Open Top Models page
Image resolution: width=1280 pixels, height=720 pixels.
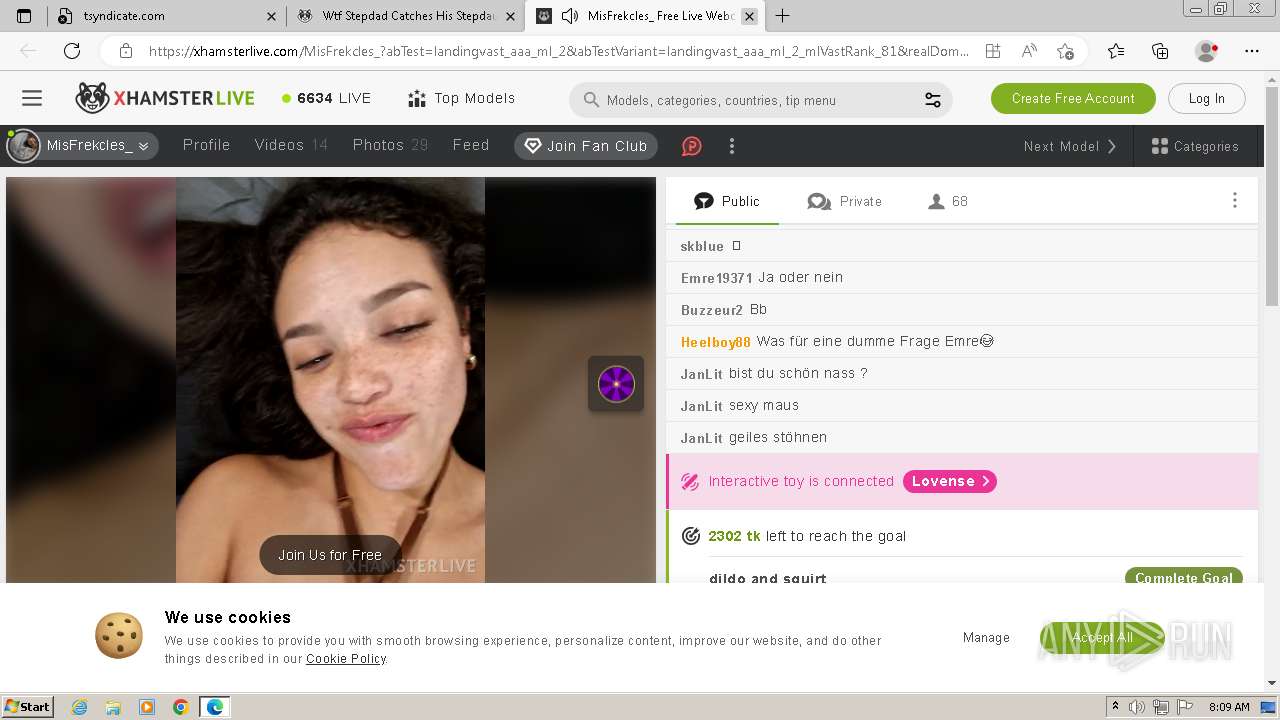click(x=461, y=98)
